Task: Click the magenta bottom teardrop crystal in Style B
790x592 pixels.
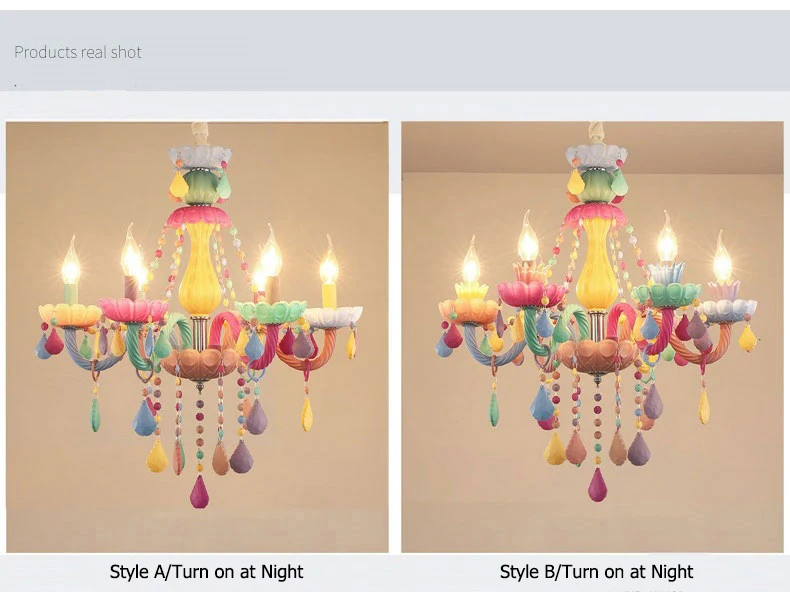Action: pos(598,485)
